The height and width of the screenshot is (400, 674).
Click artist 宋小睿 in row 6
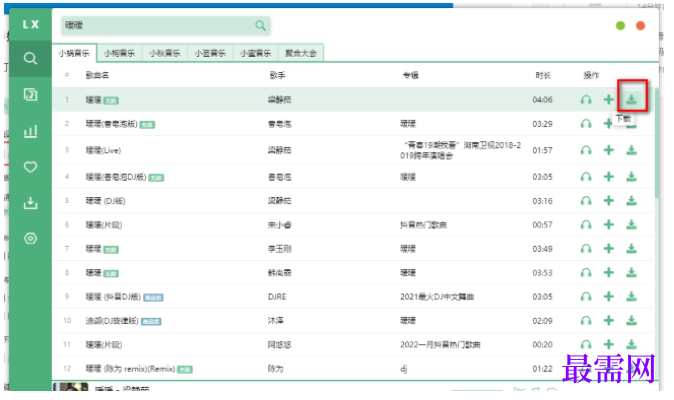tap(279, 225)
